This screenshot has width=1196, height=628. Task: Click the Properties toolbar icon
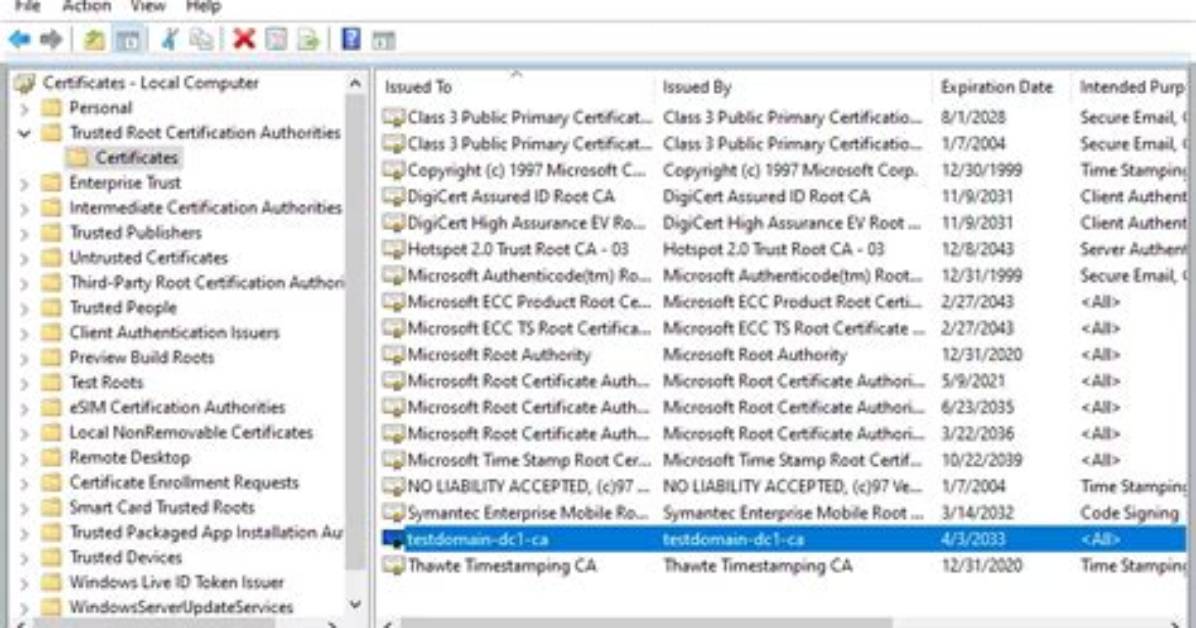276,39
